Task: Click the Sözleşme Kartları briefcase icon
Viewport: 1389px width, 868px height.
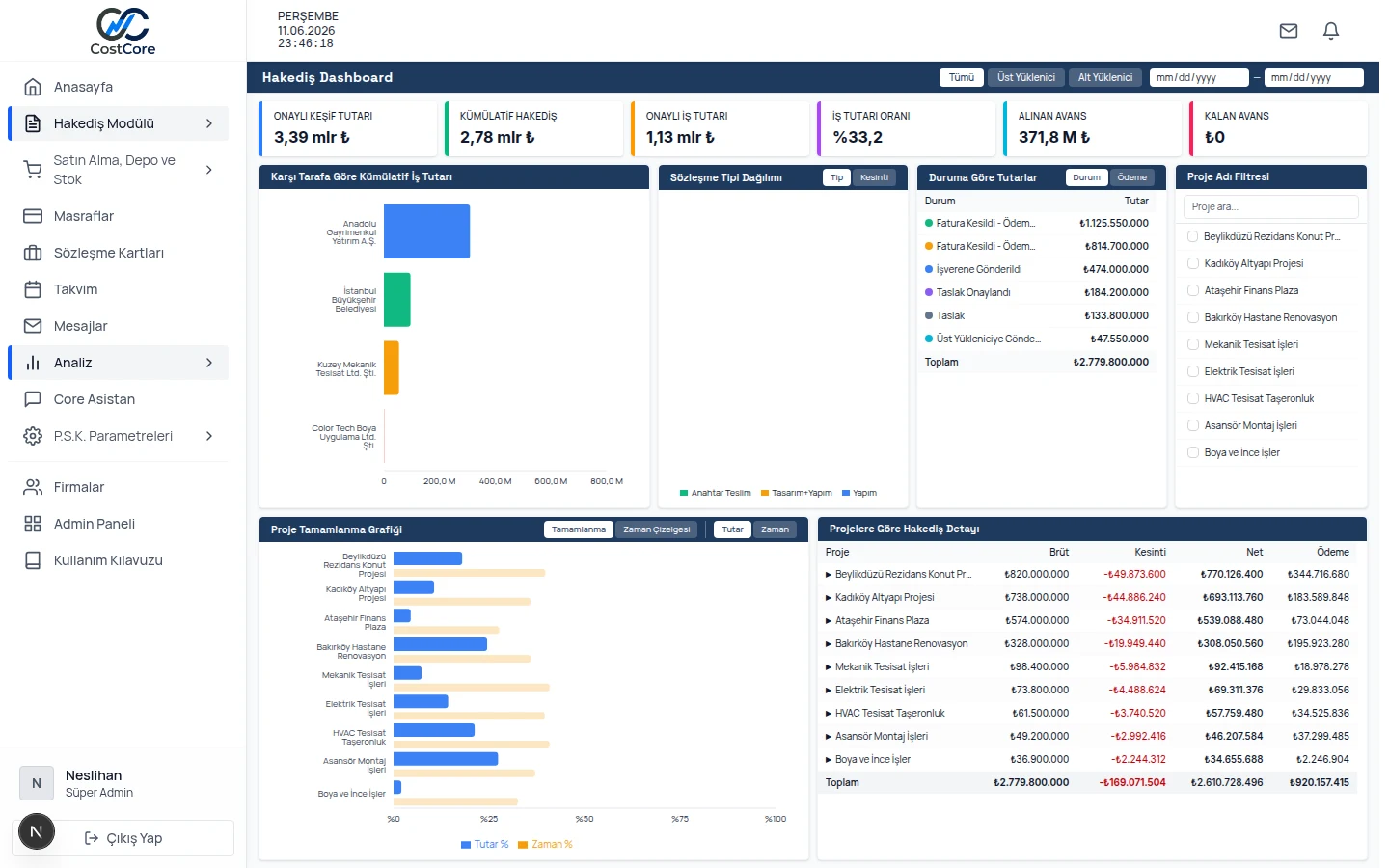Action: [33, 253]
